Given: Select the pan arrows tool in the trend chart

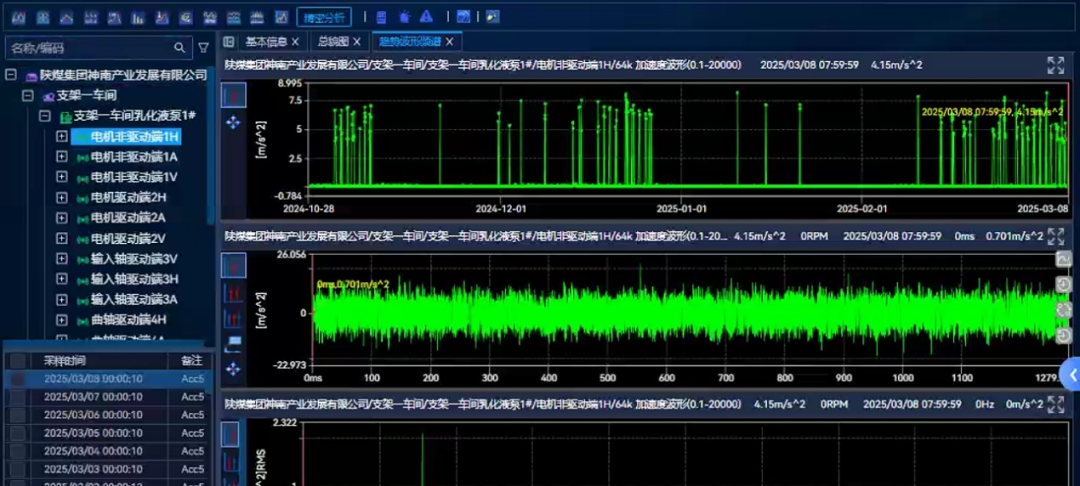Looking at the screenshot, I should click(x=233, y=123).
